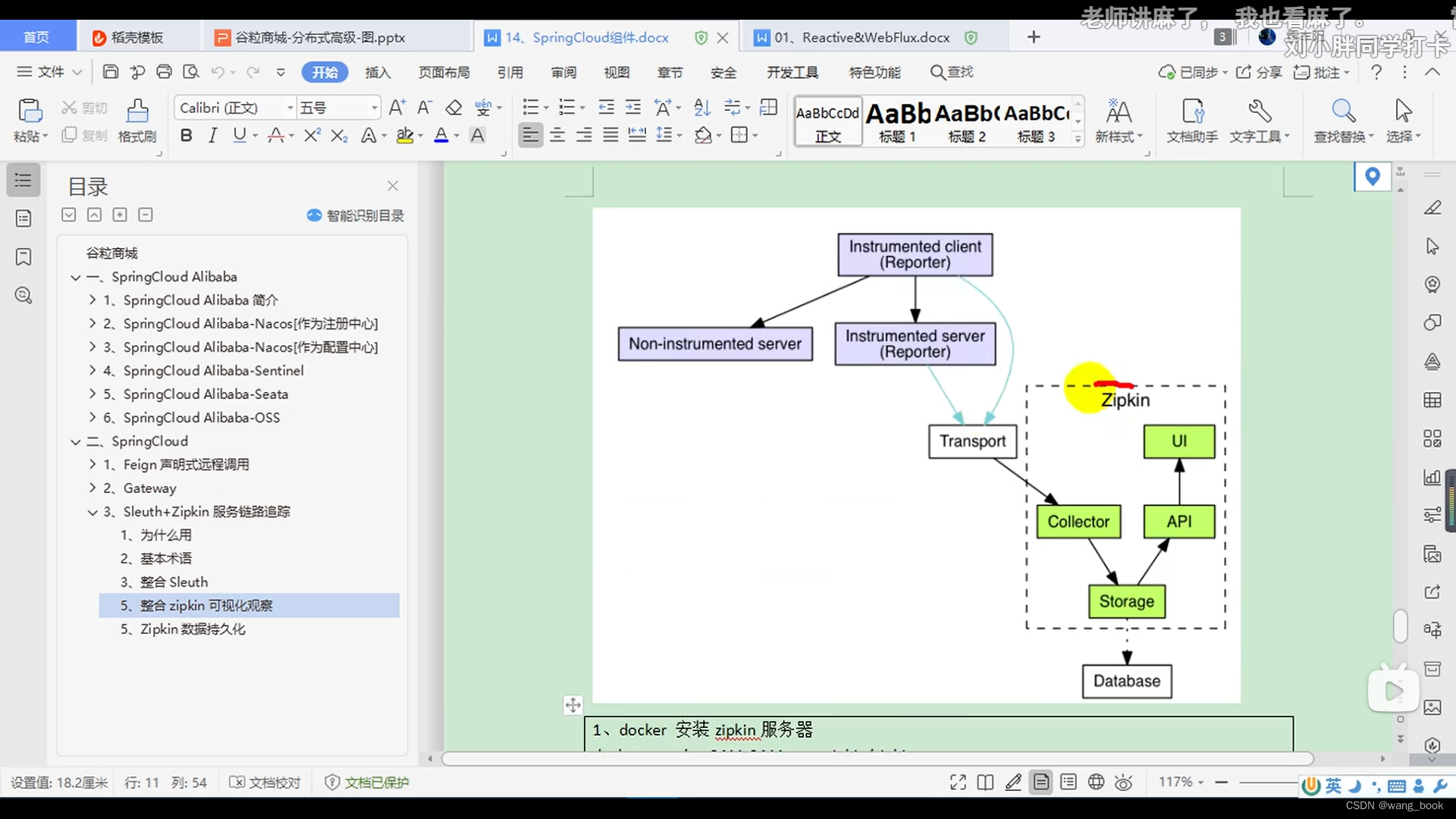Click the 分享 share button

(x=1259, y=72)
